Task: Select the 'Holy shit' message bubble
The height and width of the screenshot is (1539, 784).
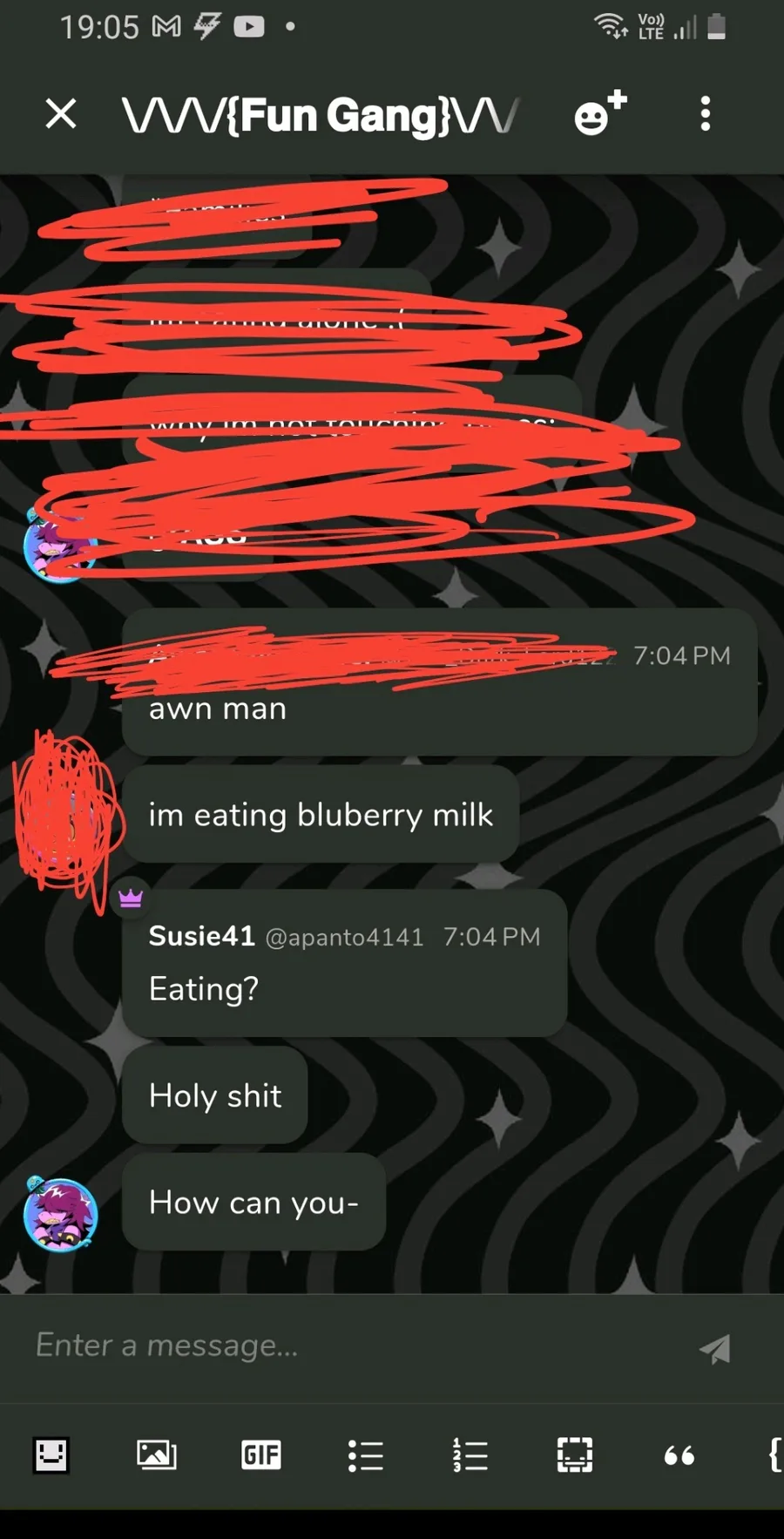Action: 215,1095
